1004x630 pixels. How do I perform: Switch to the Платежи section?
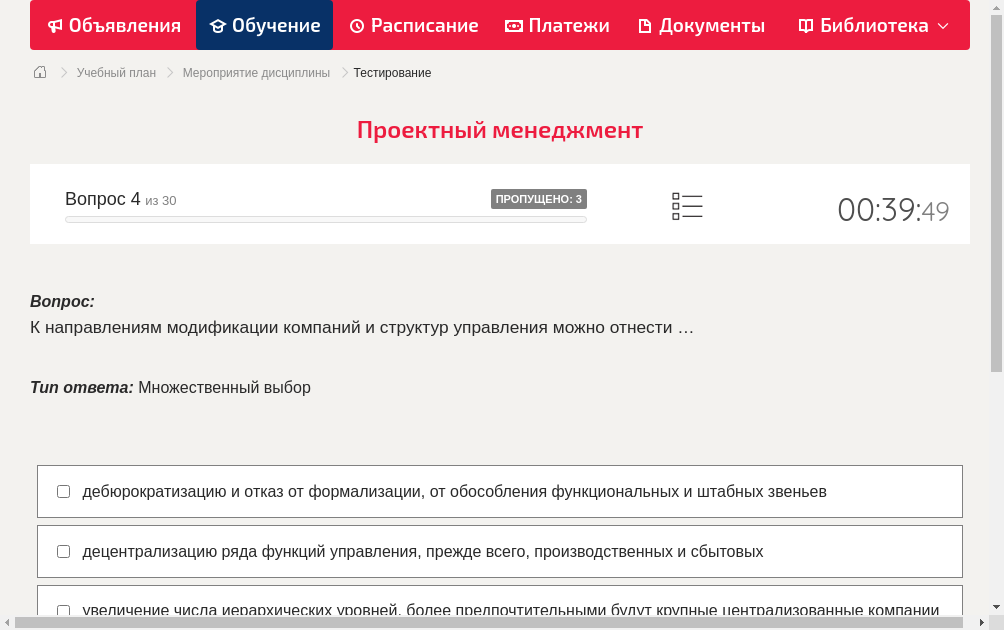(x=557, y=25)
